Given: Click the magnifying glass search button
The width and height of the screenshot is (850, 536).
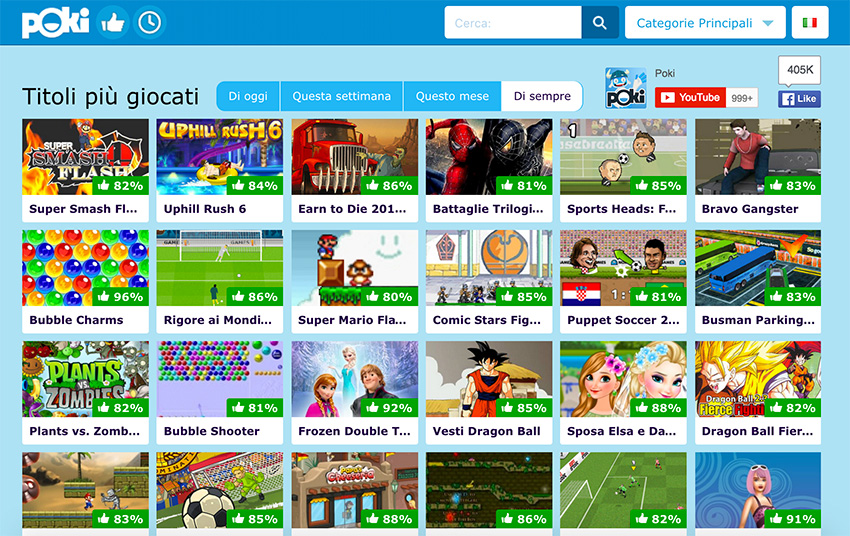Looking at the screenshot, I should click(600, 23).
